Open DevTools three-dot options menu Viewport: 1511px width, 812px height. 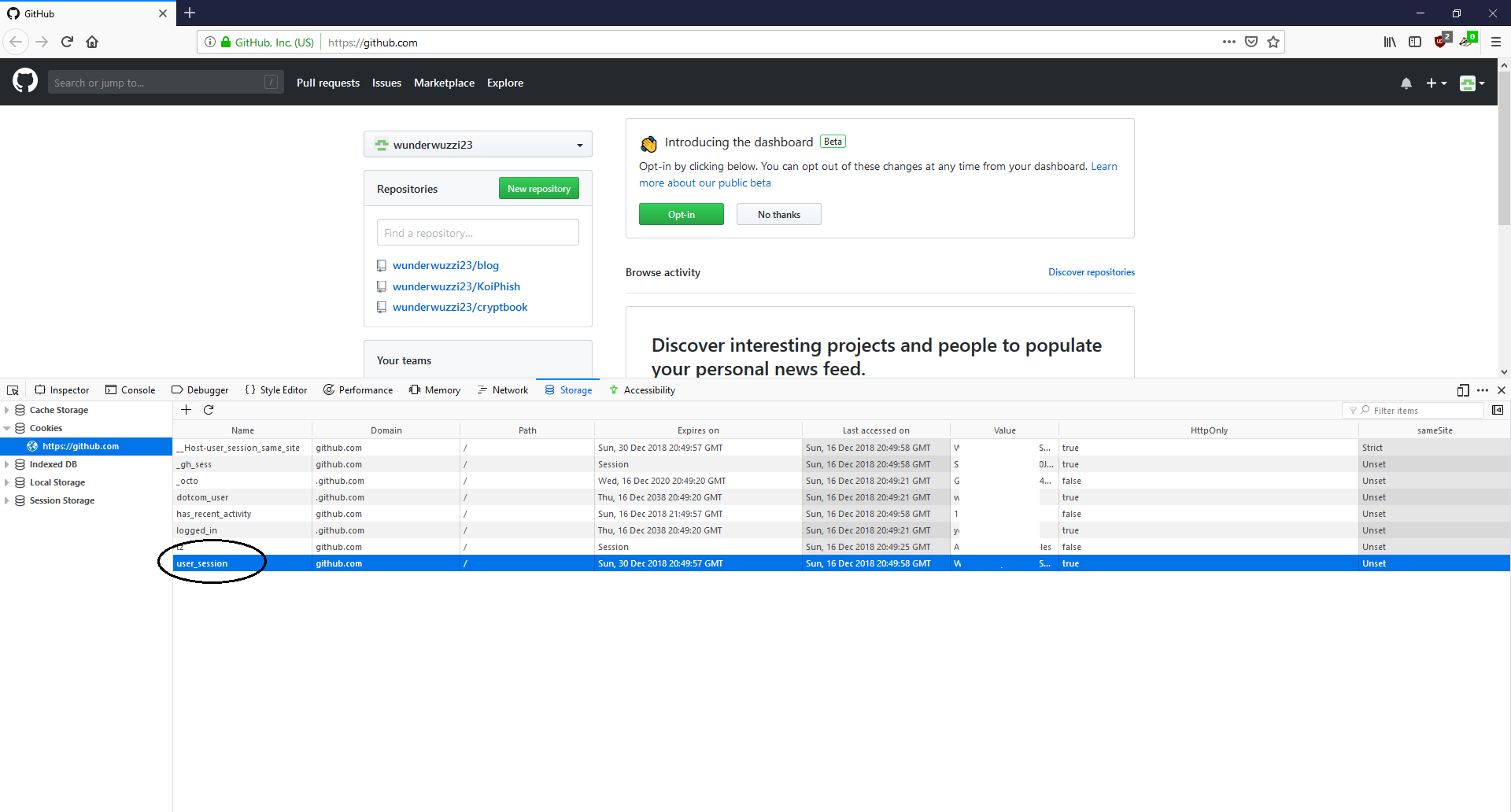[x=1483, y=390]
